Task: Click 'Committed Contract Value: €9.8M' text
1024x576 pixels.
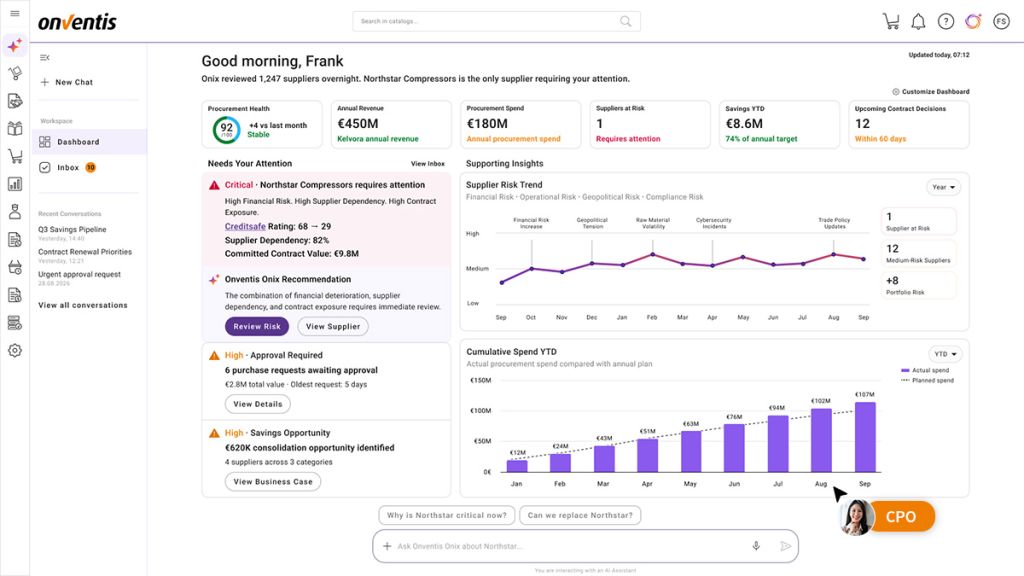Action: point(292,254)
